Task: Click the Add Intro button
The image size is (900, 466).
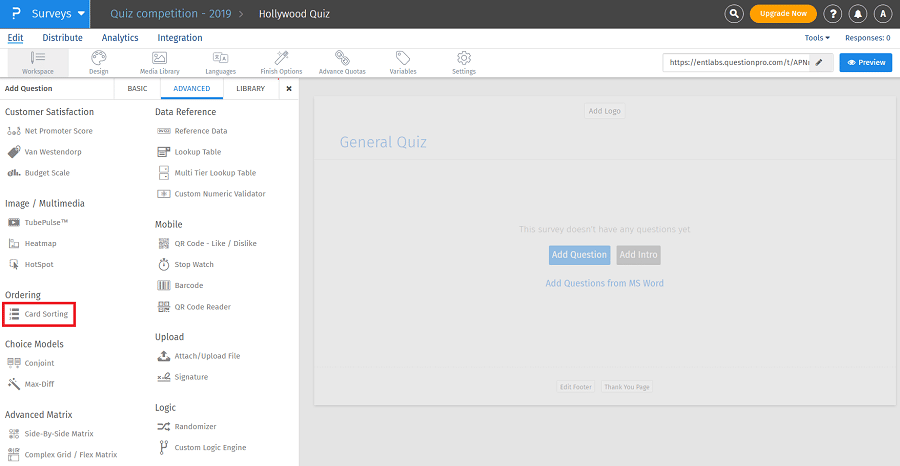Action: [x=638, y=255]
